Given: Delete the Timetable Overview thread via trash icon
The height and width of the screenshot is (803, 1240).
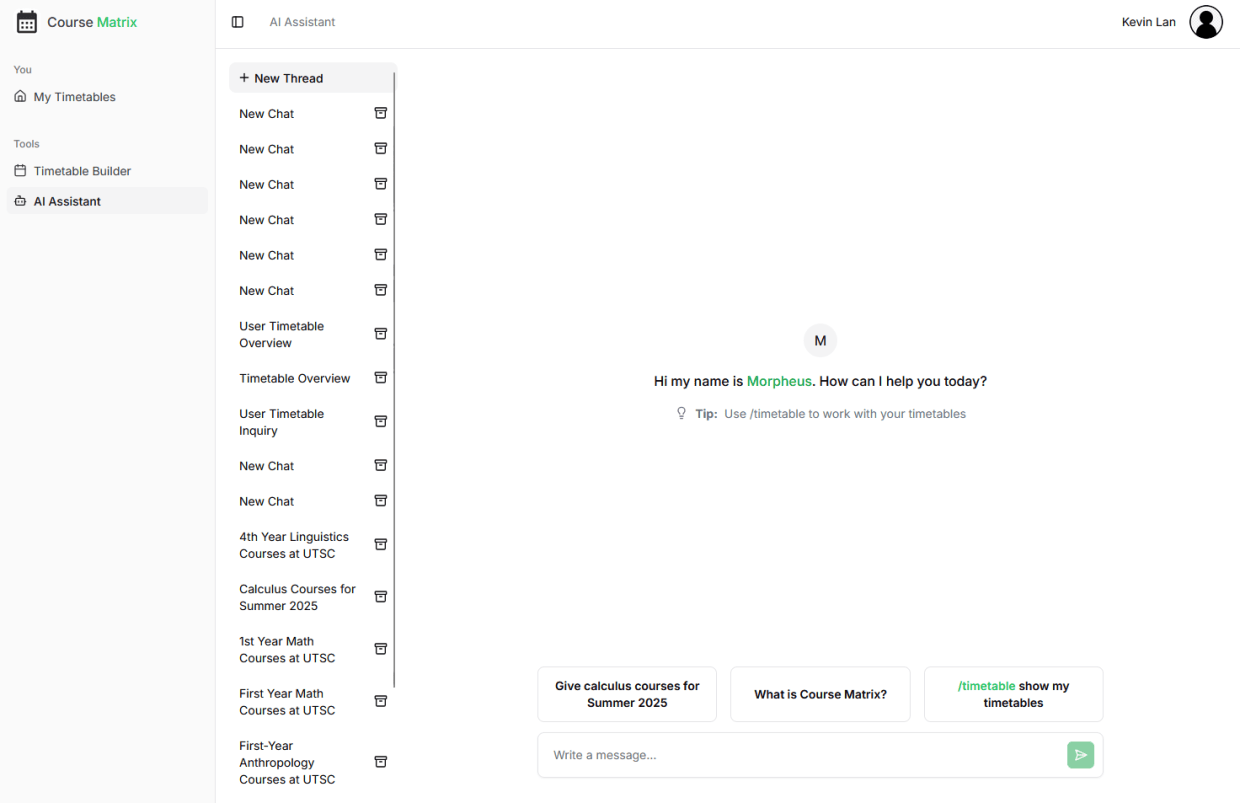Looking at the screenshot, I should point(380,377).
